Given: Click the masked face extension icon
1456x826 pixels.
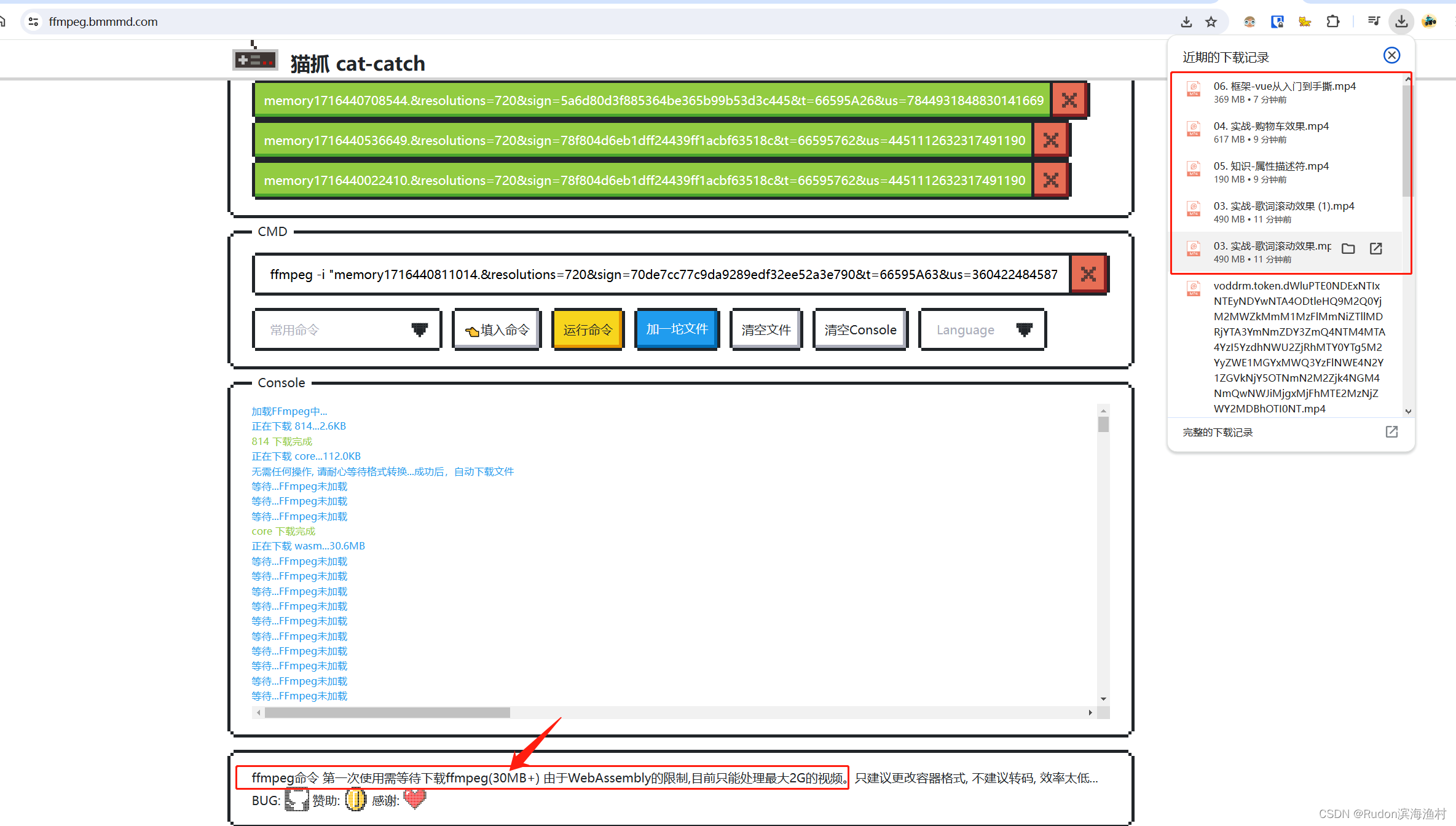Looking at the screenshot, I should pyautogui.click(x=1249, y=22).
